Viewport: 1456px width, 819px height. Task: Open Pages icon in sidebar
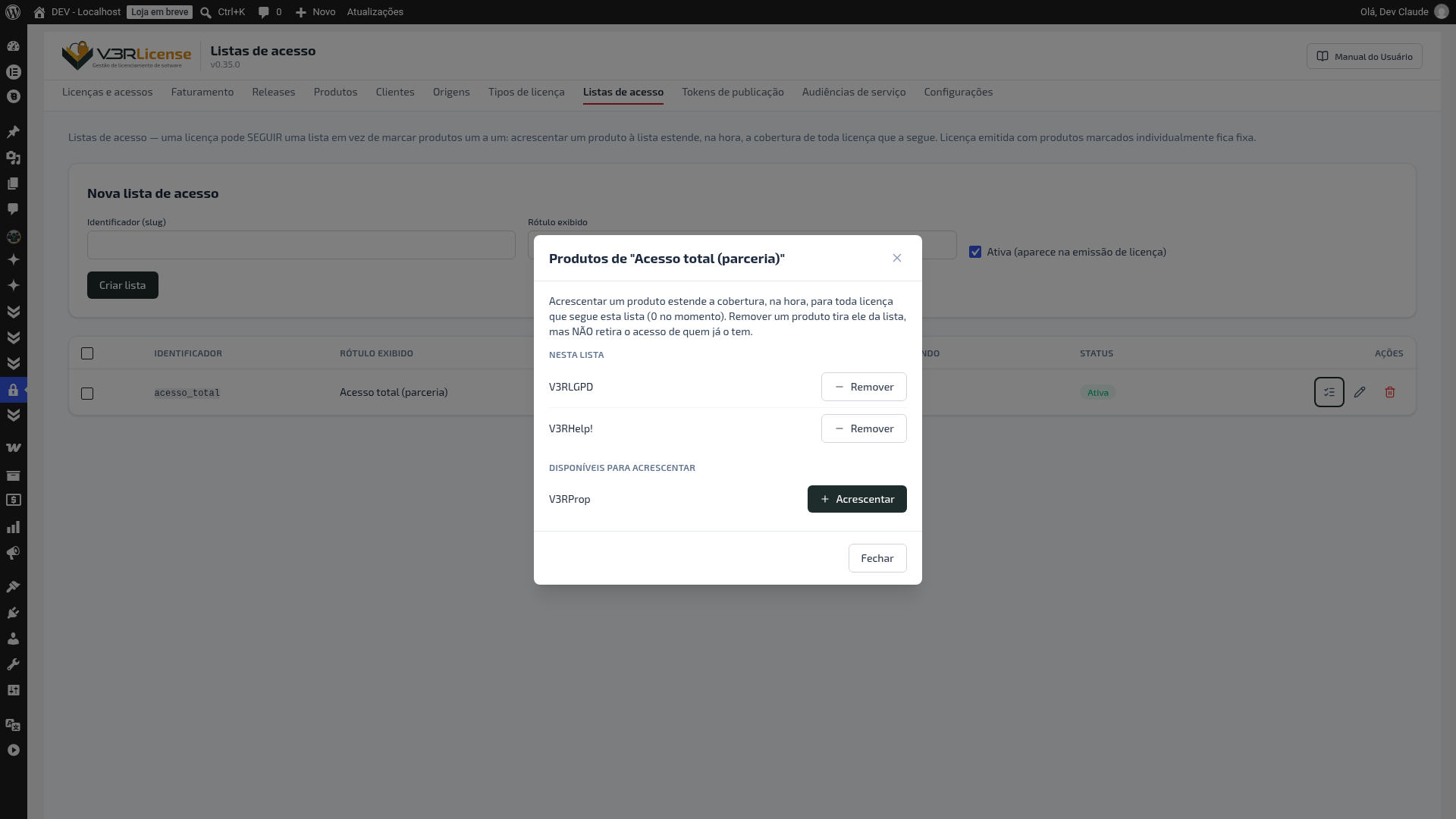pyautogui.click(x=13, y=184)
